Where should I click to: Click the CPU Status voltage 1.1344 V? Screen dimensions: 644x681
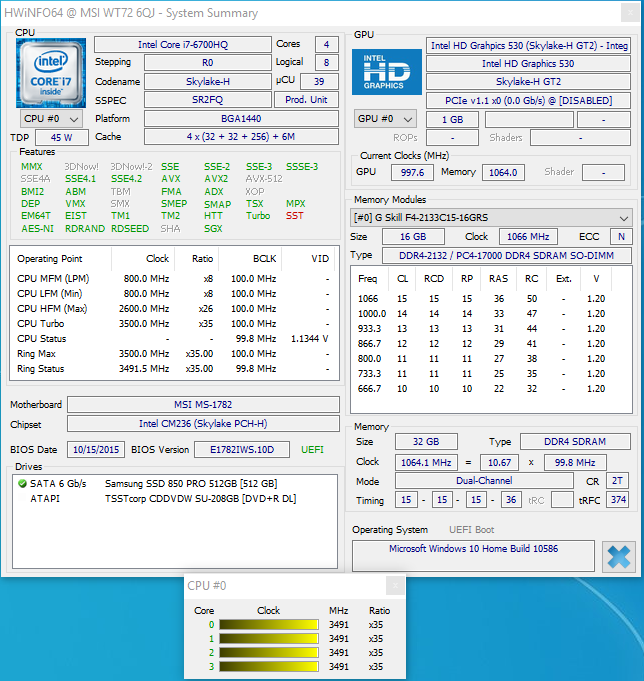[309, 338]
